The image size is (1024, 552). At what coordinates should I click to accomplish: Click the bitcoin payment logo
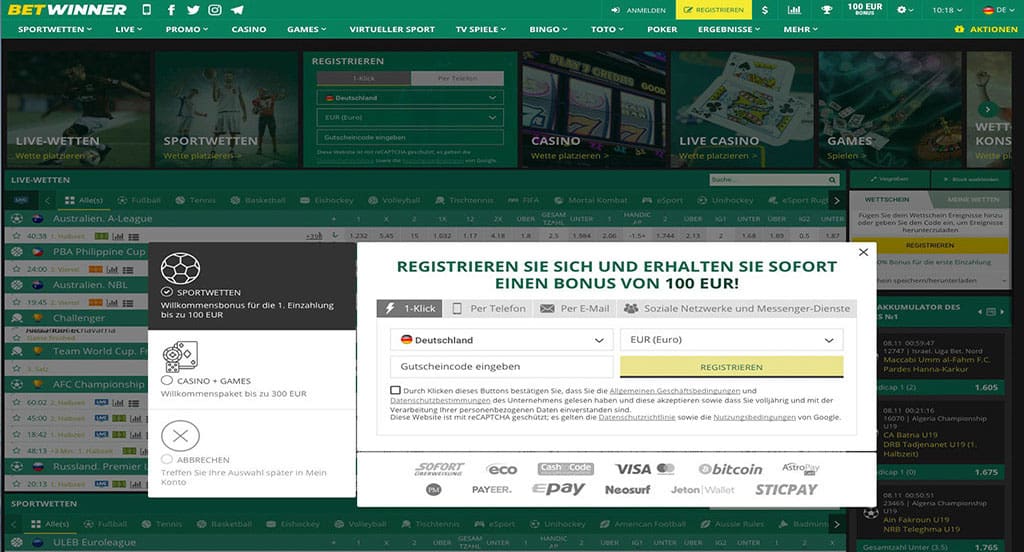730,469
